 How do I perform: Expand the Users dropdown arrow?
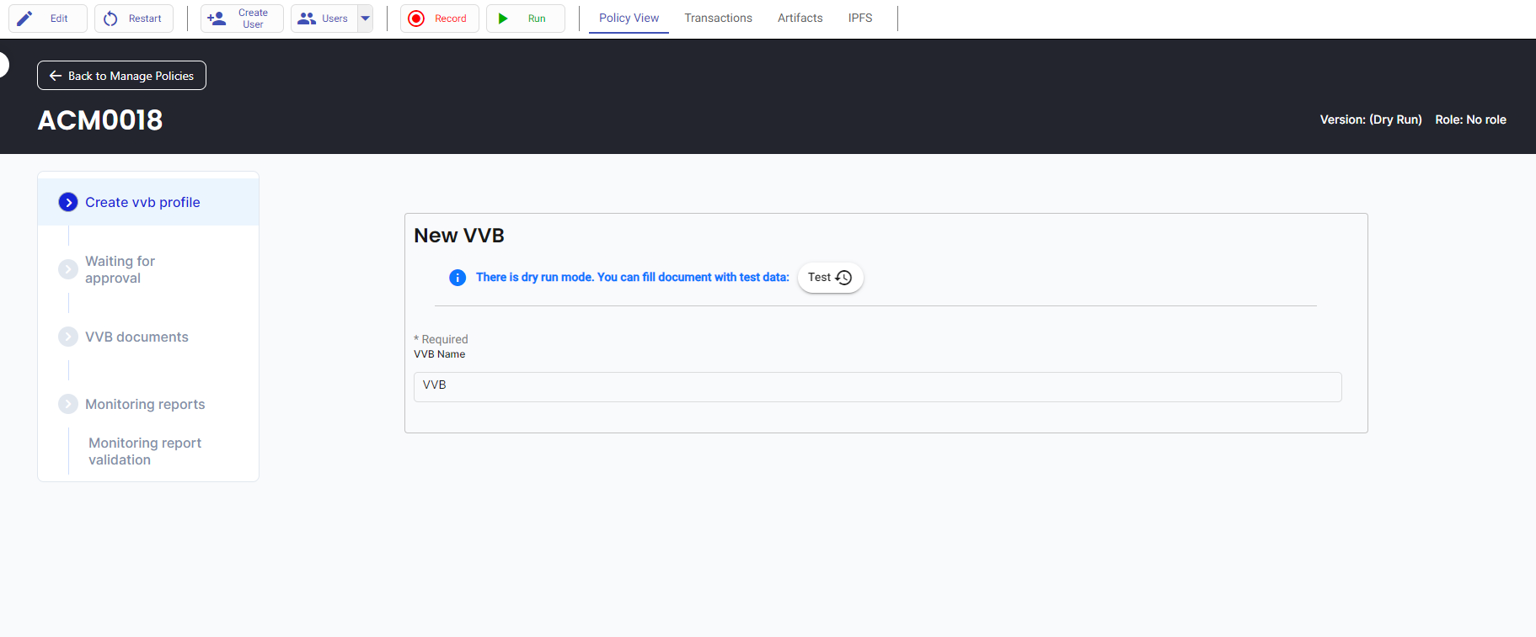pos(365,18)
